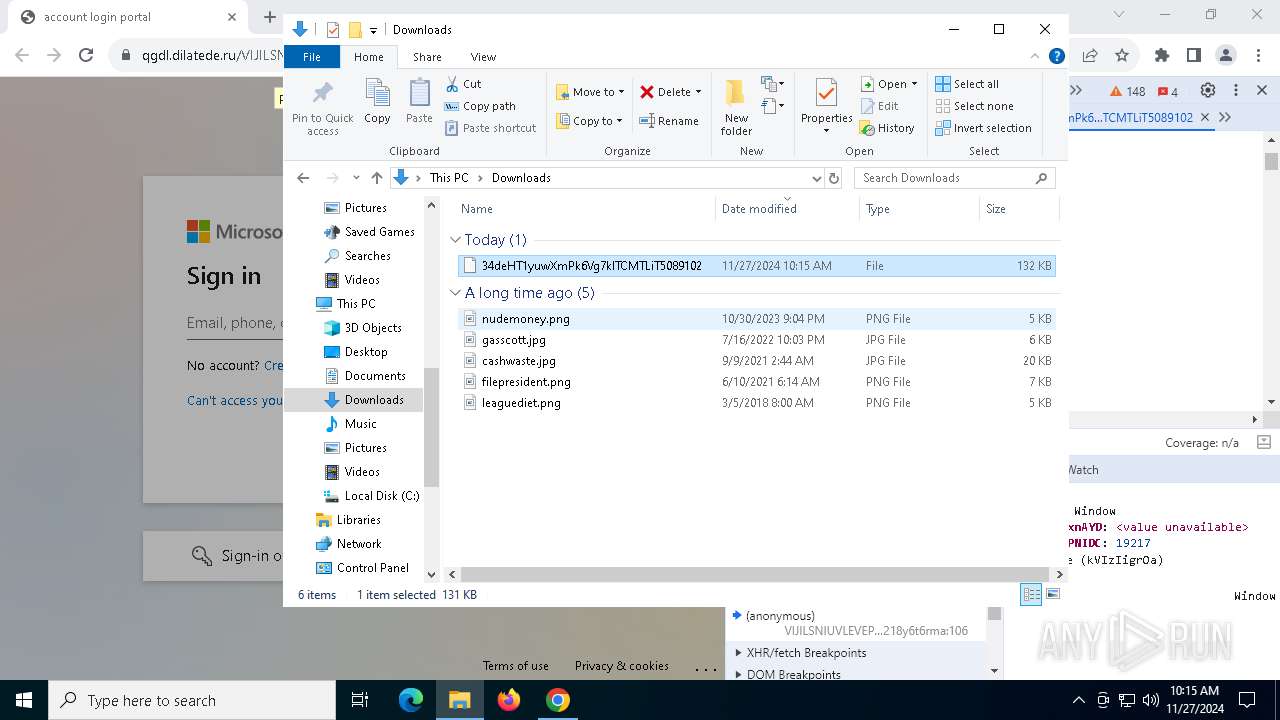Screen dimensions: 1280x720
Task: Switch to the Share ribbon tab
Action: click(427, 57)
